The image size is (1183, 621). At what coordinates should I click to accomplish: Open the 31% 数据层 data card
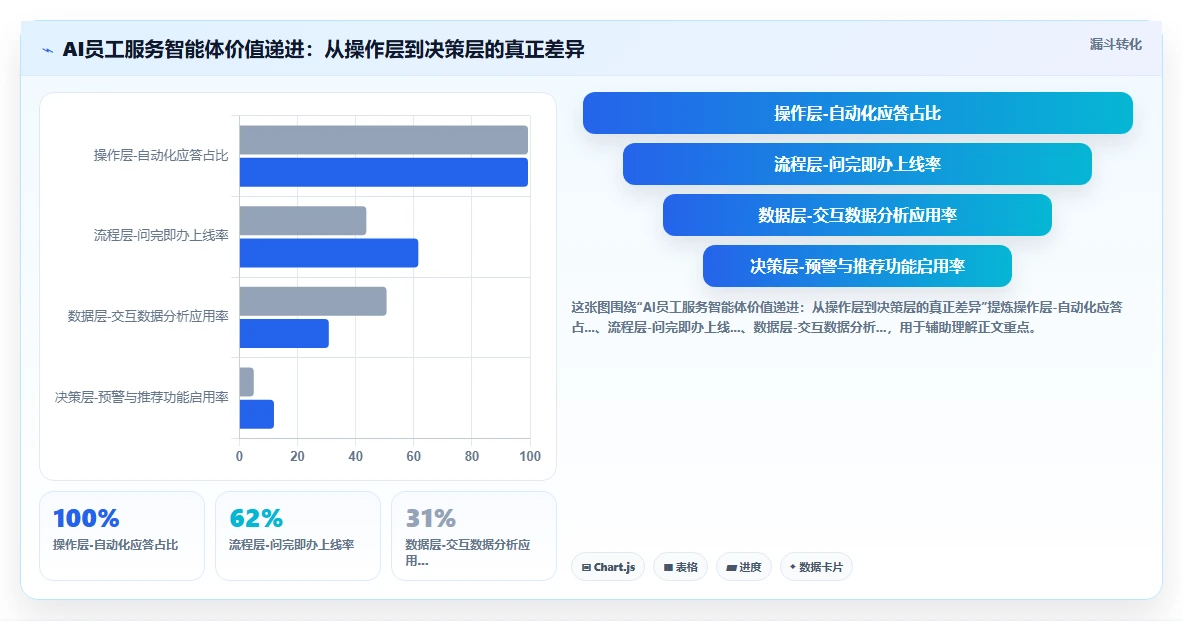tap(474, 536)
